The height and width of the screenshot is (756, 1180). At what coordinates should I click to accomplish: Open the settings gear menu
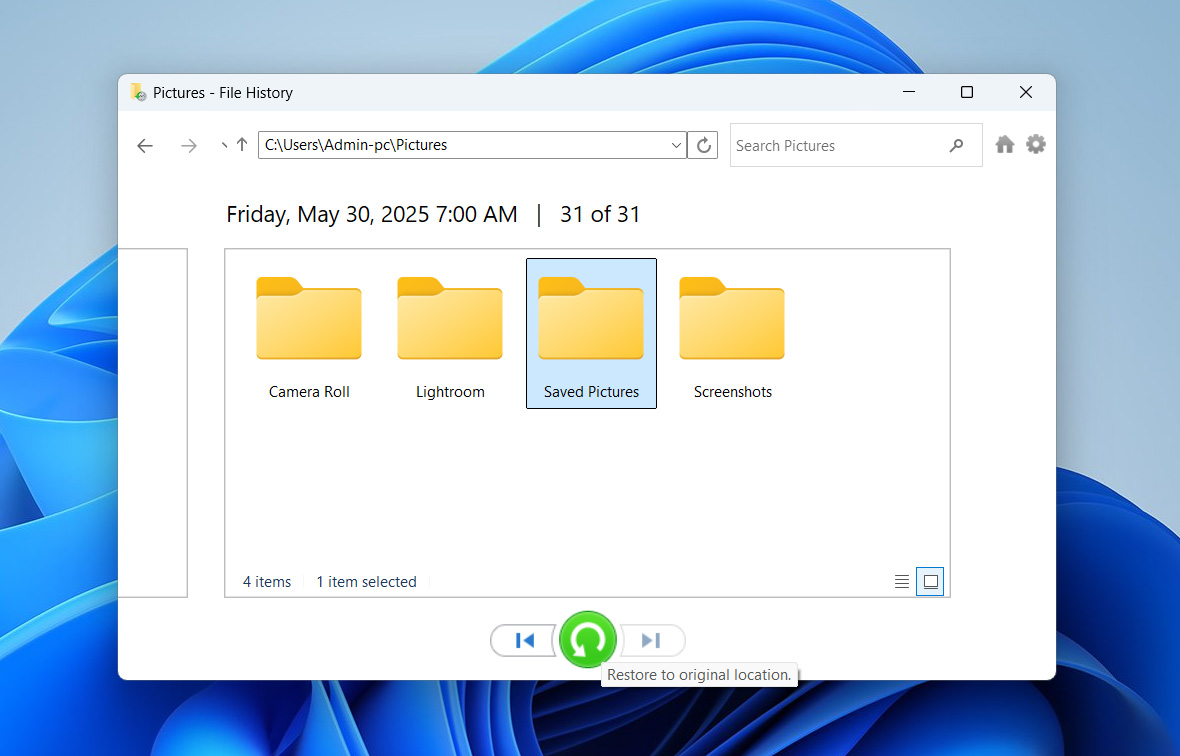(1036, 144)
